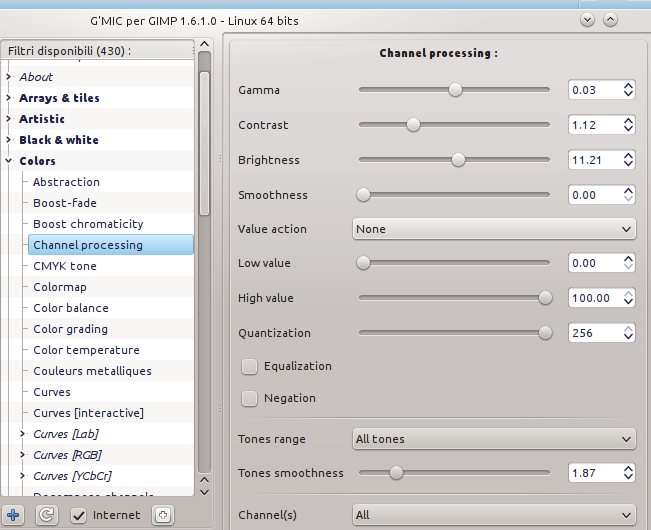Click the refresh filters icon button
Screen dimensions: 651x530
point(46,515)
